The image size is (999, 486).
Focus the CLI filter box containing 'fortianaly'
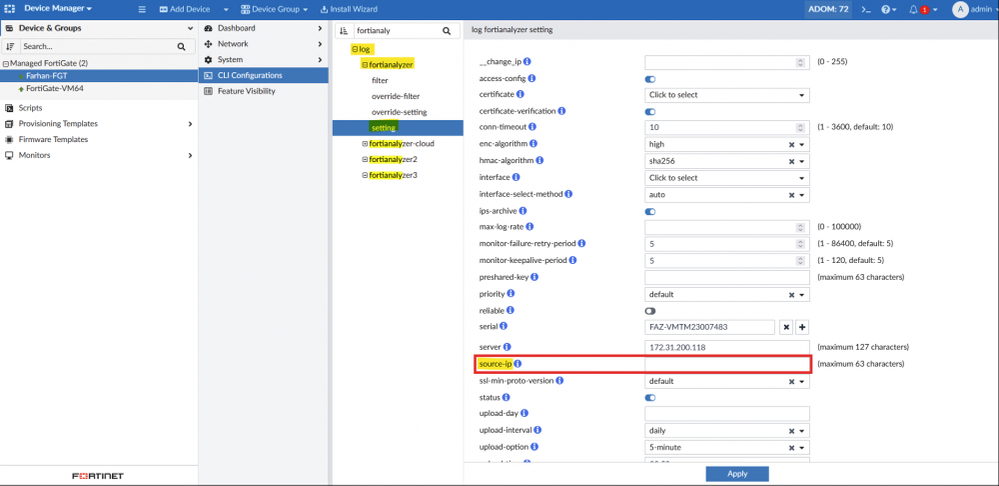pos(398,31)
